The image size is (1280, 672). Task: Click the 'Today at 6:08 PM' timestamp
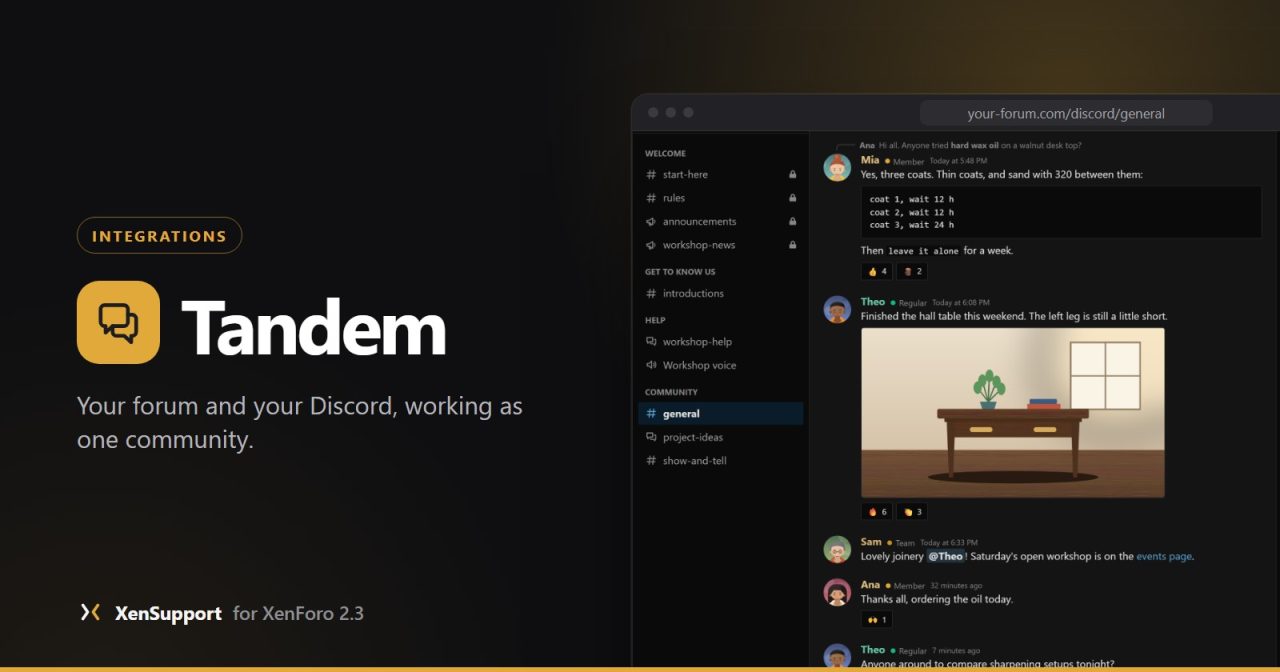click(x=961, y=303)
